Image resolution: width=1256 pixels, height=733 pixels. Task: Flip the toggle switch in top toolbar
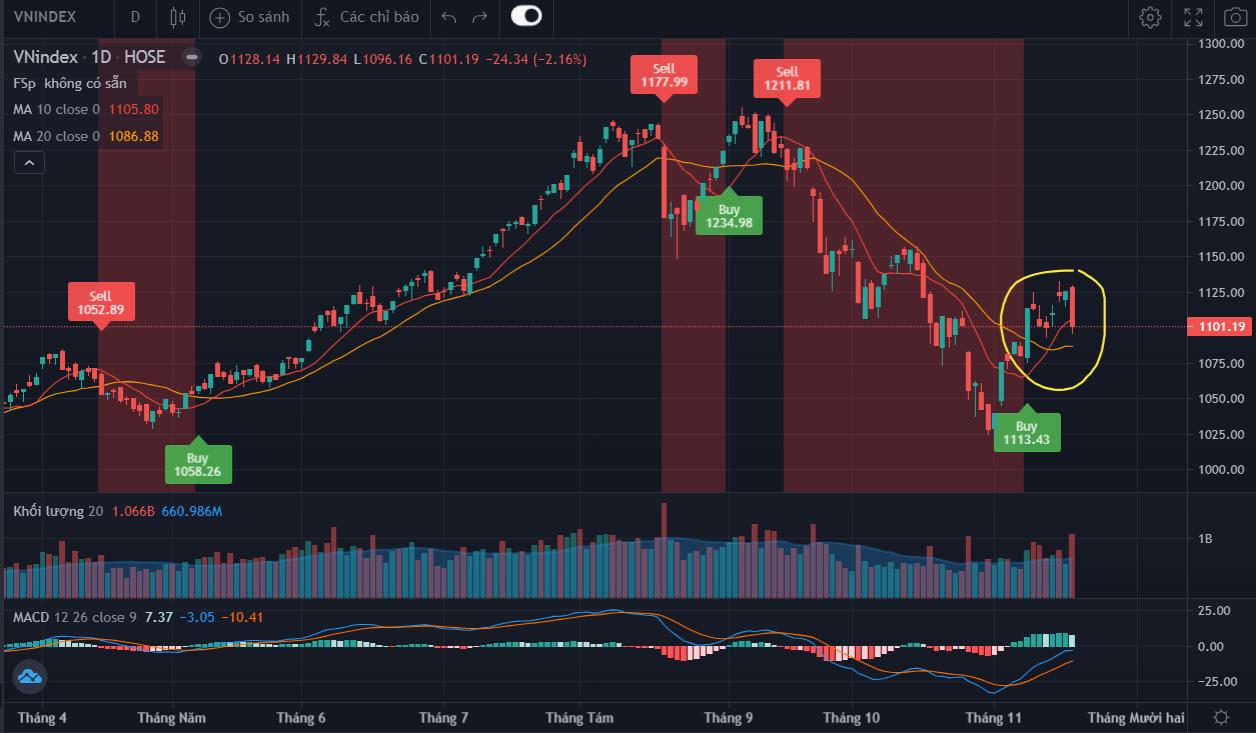click(525, 16)
